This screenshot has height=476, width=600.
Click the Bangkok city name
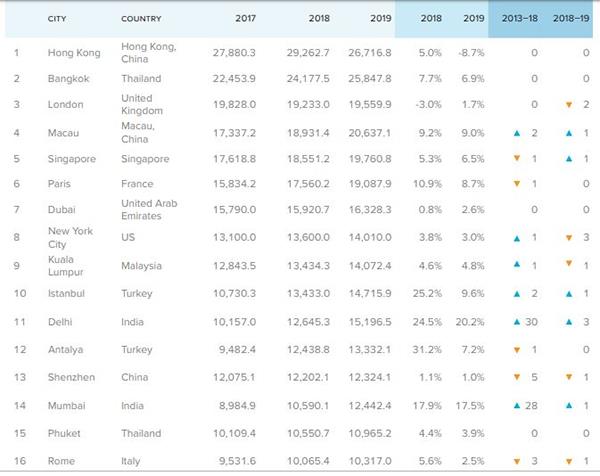point(68,79)
